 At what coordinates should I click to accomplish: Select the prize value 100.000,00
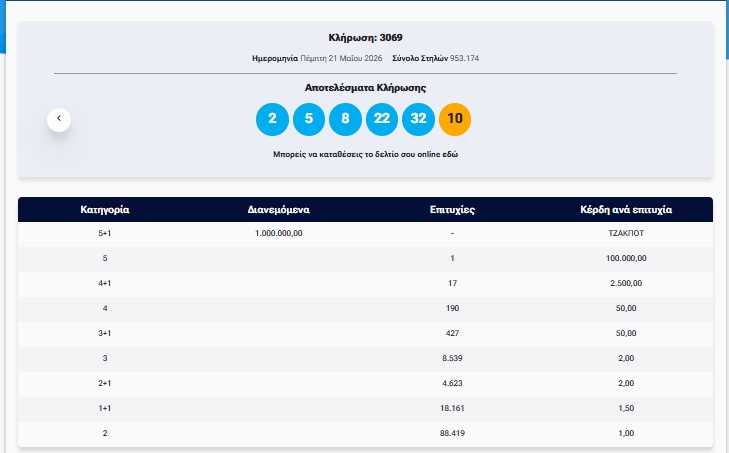pos(626,258)
